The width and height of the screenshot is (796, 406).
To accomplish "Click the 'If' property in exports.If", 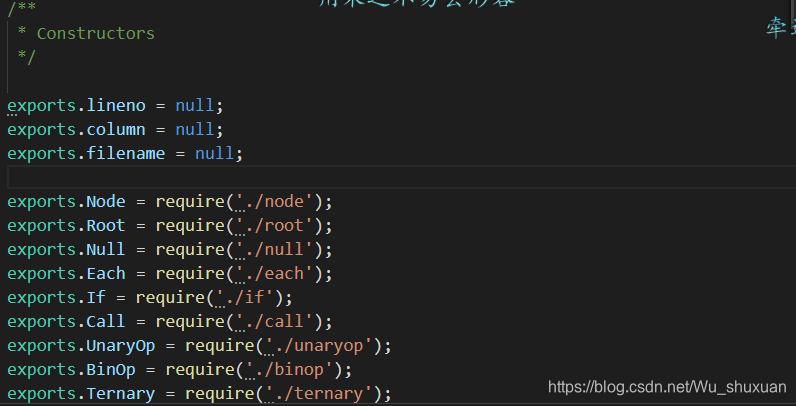I will (96, 297).
